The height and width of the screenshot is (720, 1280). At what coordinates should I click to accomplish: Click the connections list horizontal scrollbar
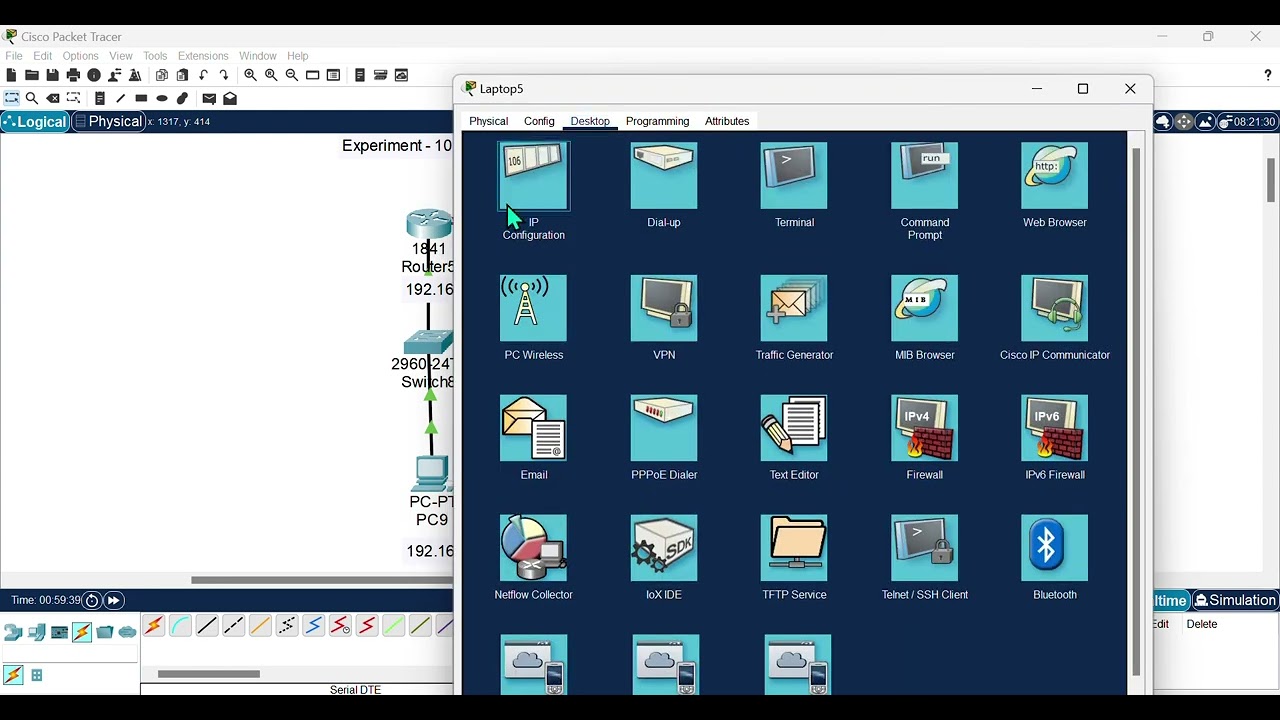(x=209, y=674)
